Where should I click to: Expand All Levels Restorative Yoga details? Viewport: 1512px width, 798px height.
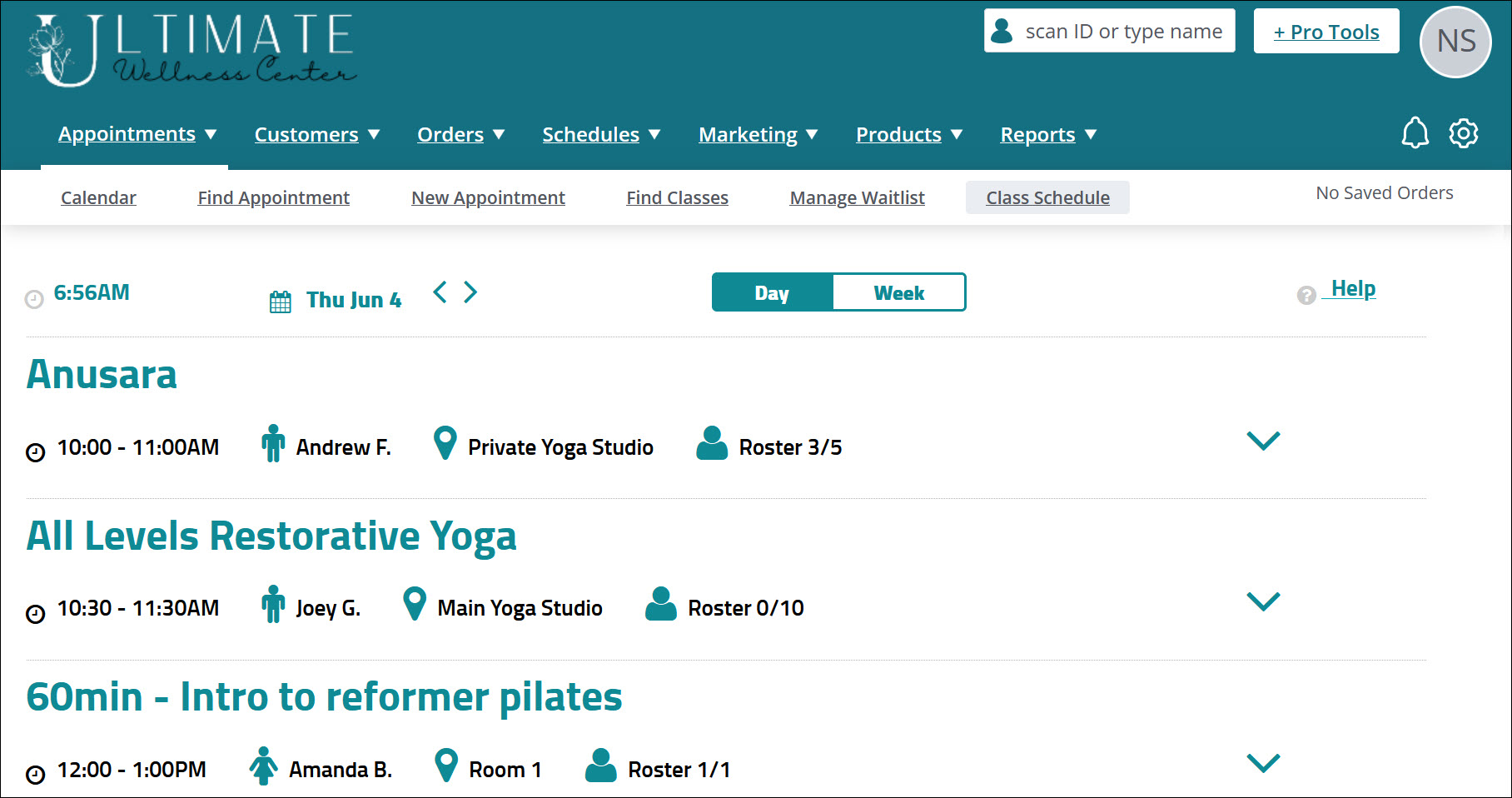[1263, 601]
